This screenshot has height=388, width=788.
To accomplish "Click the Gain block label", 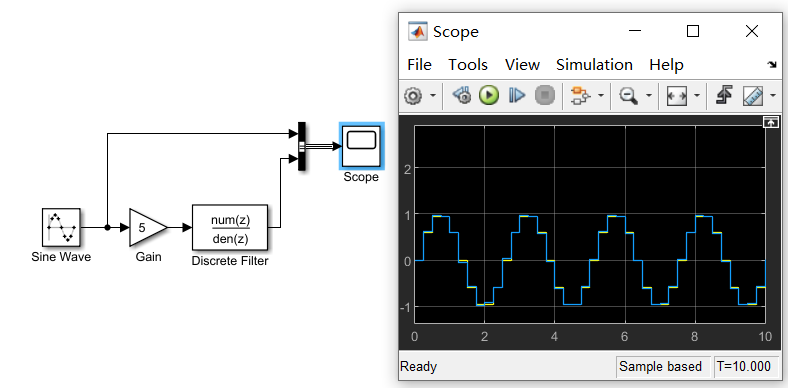I will coord(149,257).
